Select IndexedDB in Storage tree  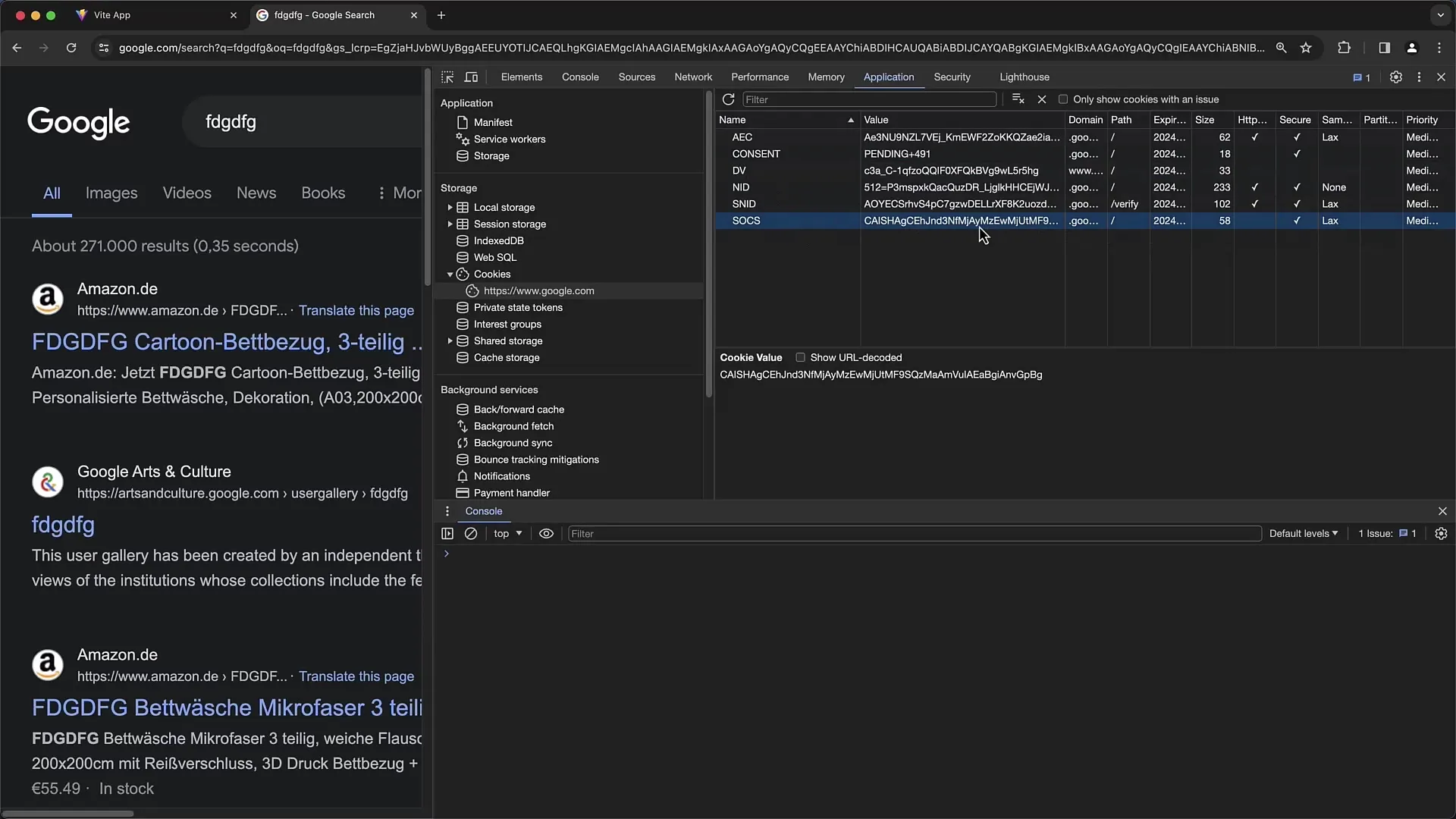(x=498, y=241)
